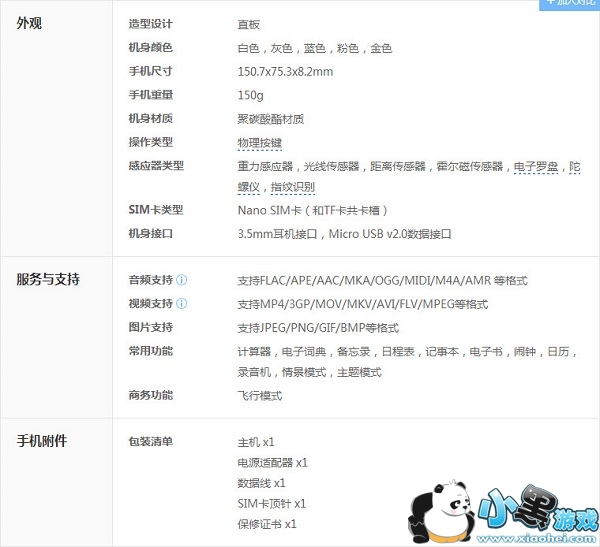Click the Nano SIM卡 value text
600x547 pixels.
click(313, 211)
